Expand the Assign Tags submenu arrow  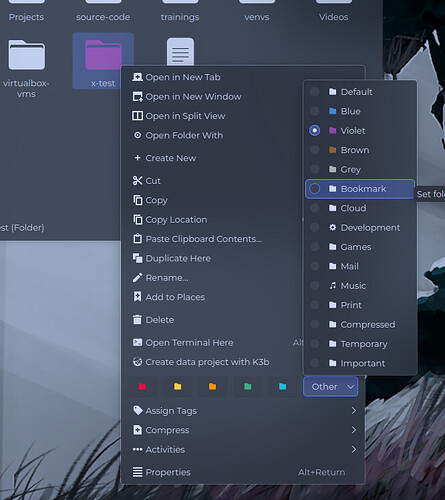point(354,411)
